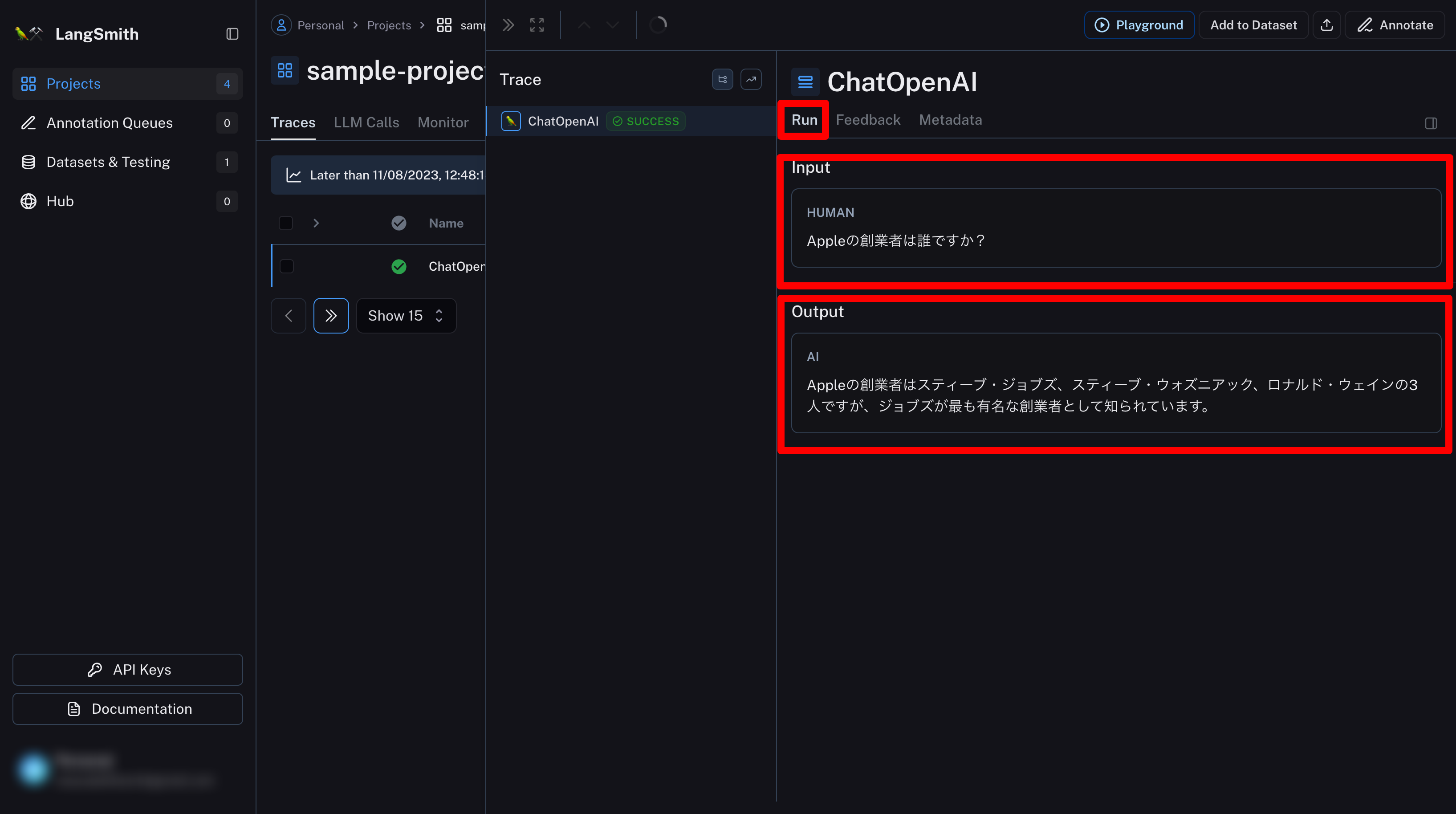
Task: Click the HUMAN input message box
Action: (x=1116, y=228)
